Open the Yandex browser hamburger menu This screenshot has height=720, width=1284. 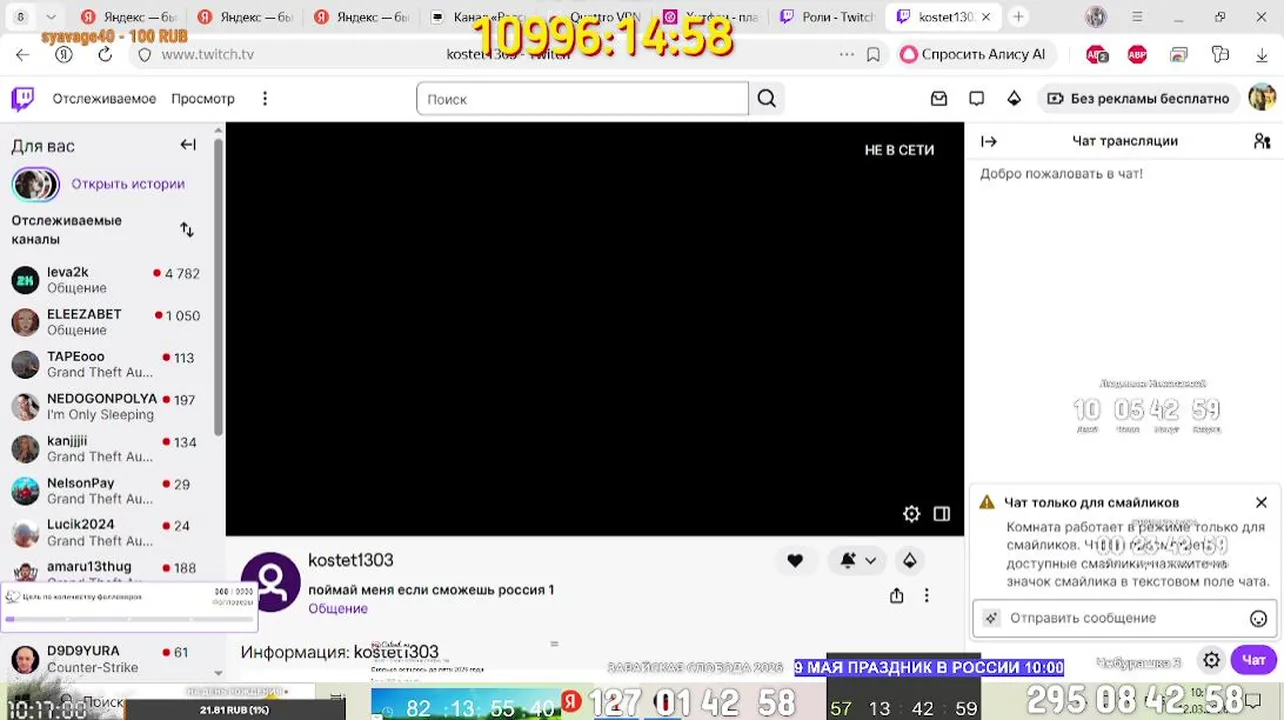click(x=1137, y=17)
